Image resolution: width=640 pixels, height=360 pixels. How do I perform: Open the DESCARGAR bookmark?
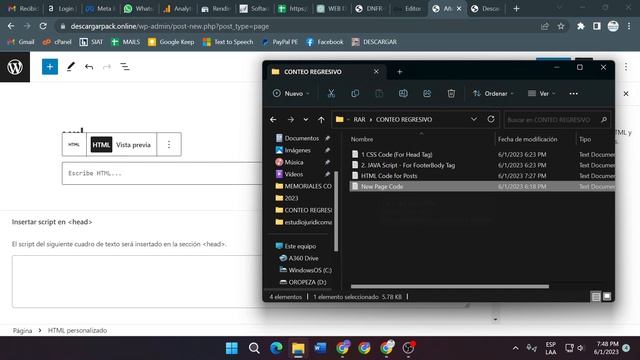374,42
